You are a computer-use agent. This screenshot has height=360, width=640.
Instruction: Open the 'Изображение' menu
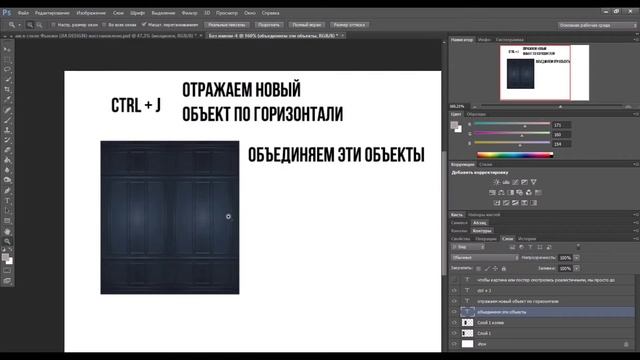(x=91, y=13)
